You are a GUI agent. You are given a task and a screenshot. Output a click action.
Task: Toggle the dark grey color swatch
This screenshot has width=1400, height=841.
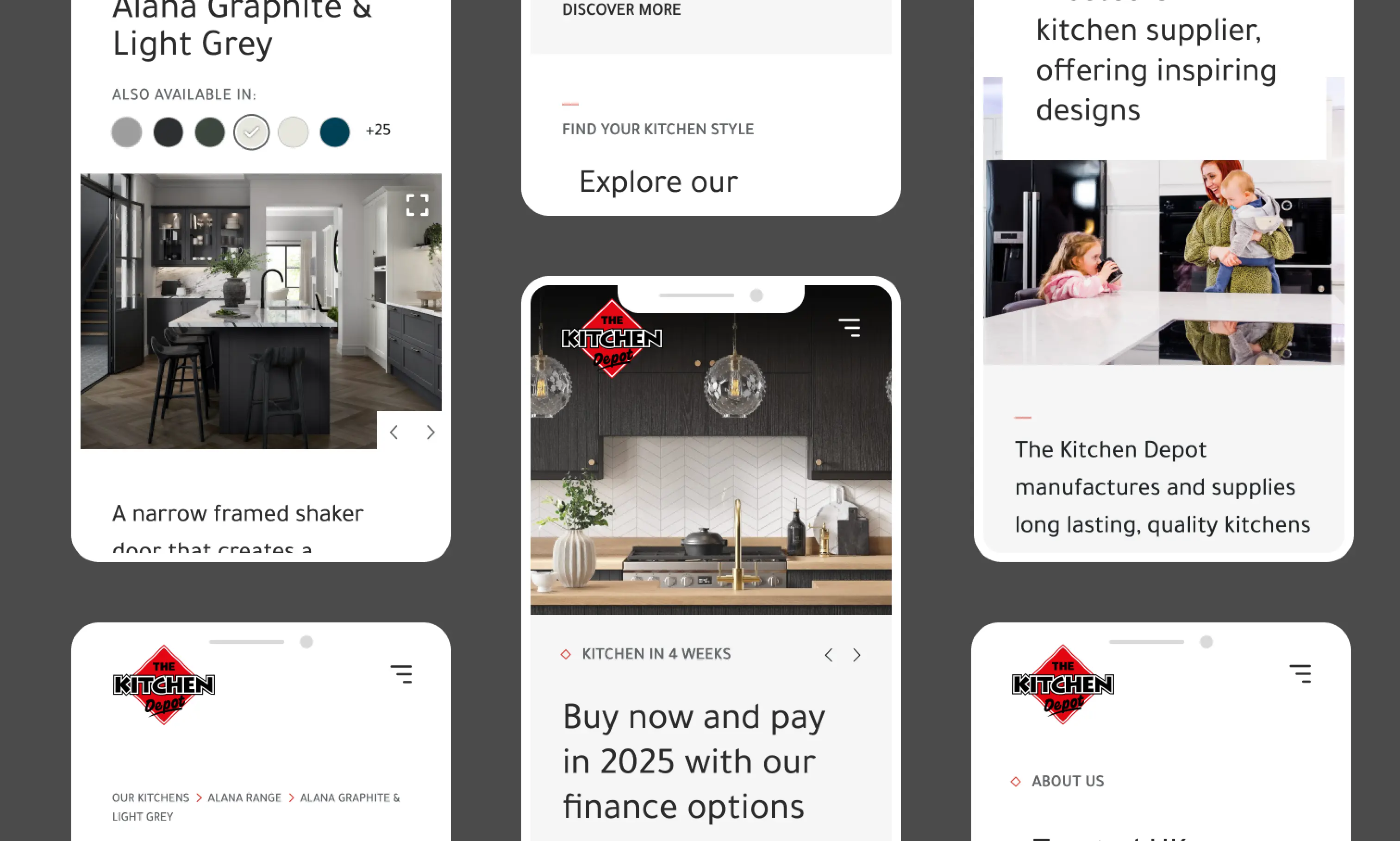168,130
